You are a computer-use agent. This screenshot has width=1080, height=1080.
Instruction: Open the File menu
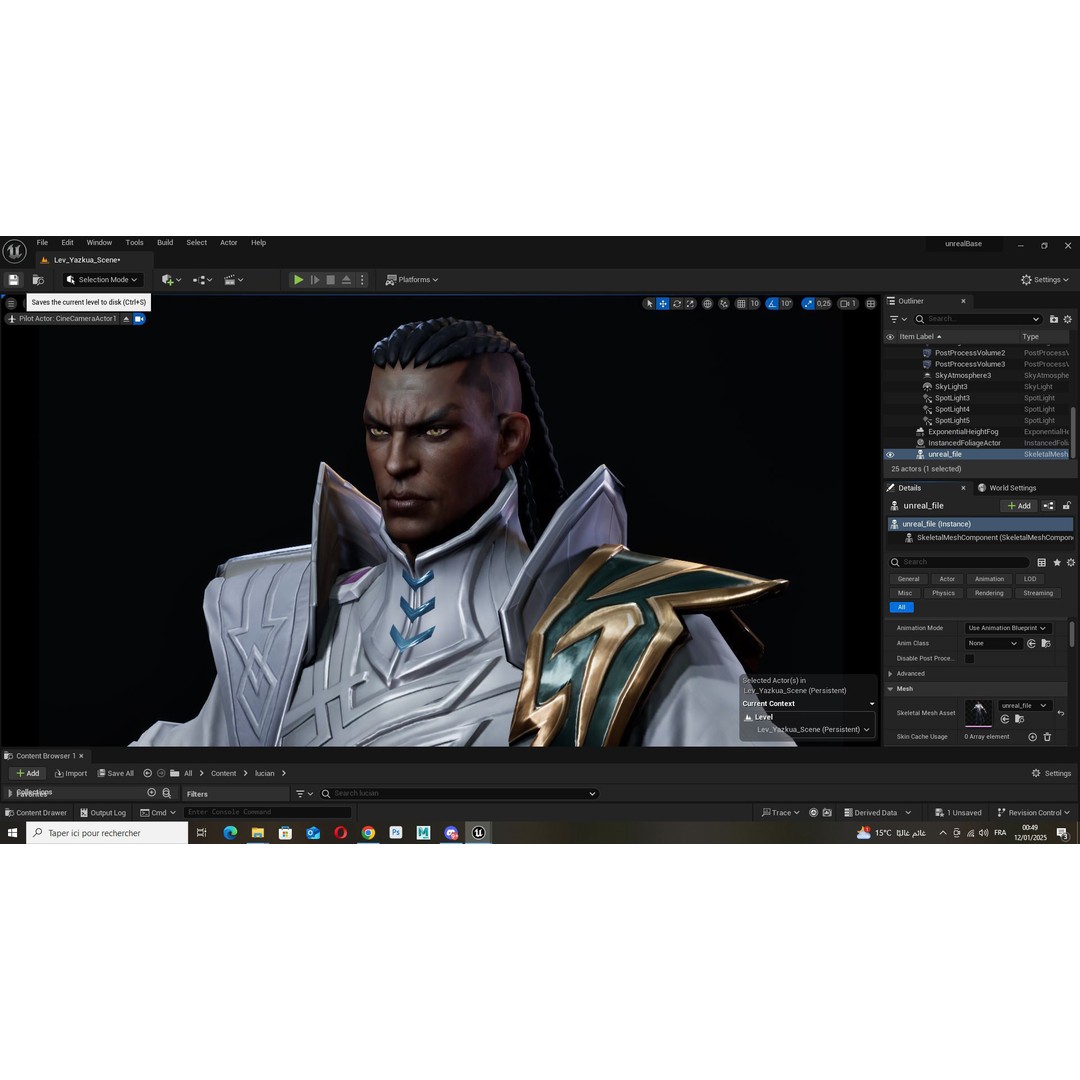42,242
